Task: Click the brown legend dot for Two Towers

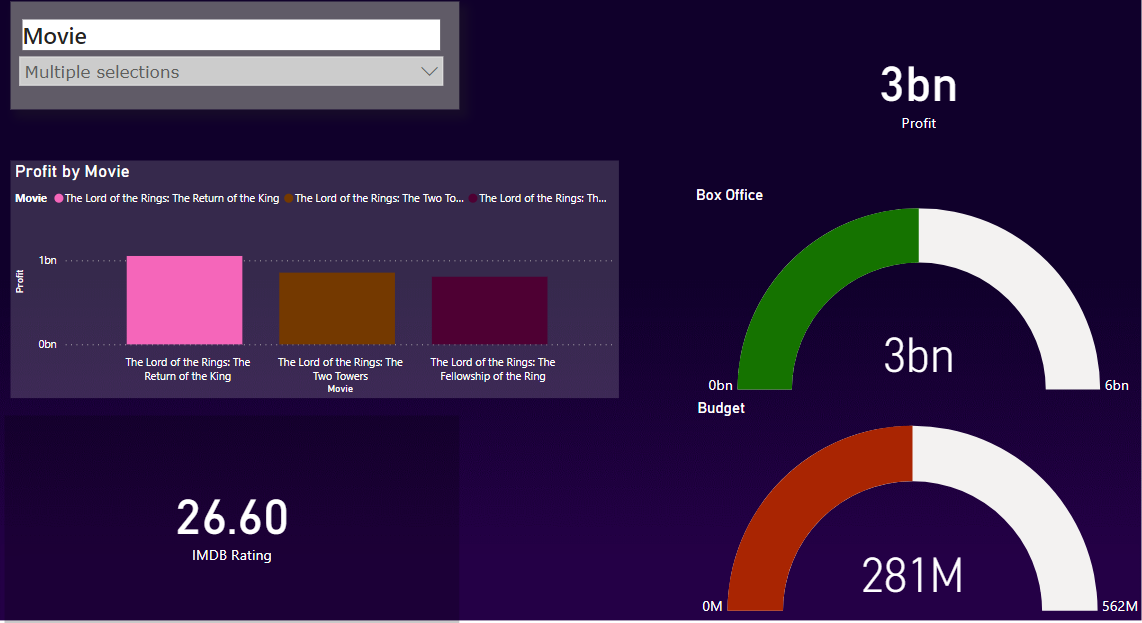Action: [x=288, y=199]
